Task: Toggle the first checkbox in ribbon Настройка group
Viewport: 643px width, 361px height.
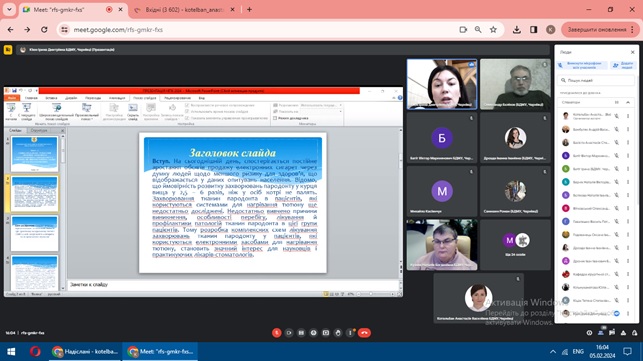Action: click(x=187, y=105)
